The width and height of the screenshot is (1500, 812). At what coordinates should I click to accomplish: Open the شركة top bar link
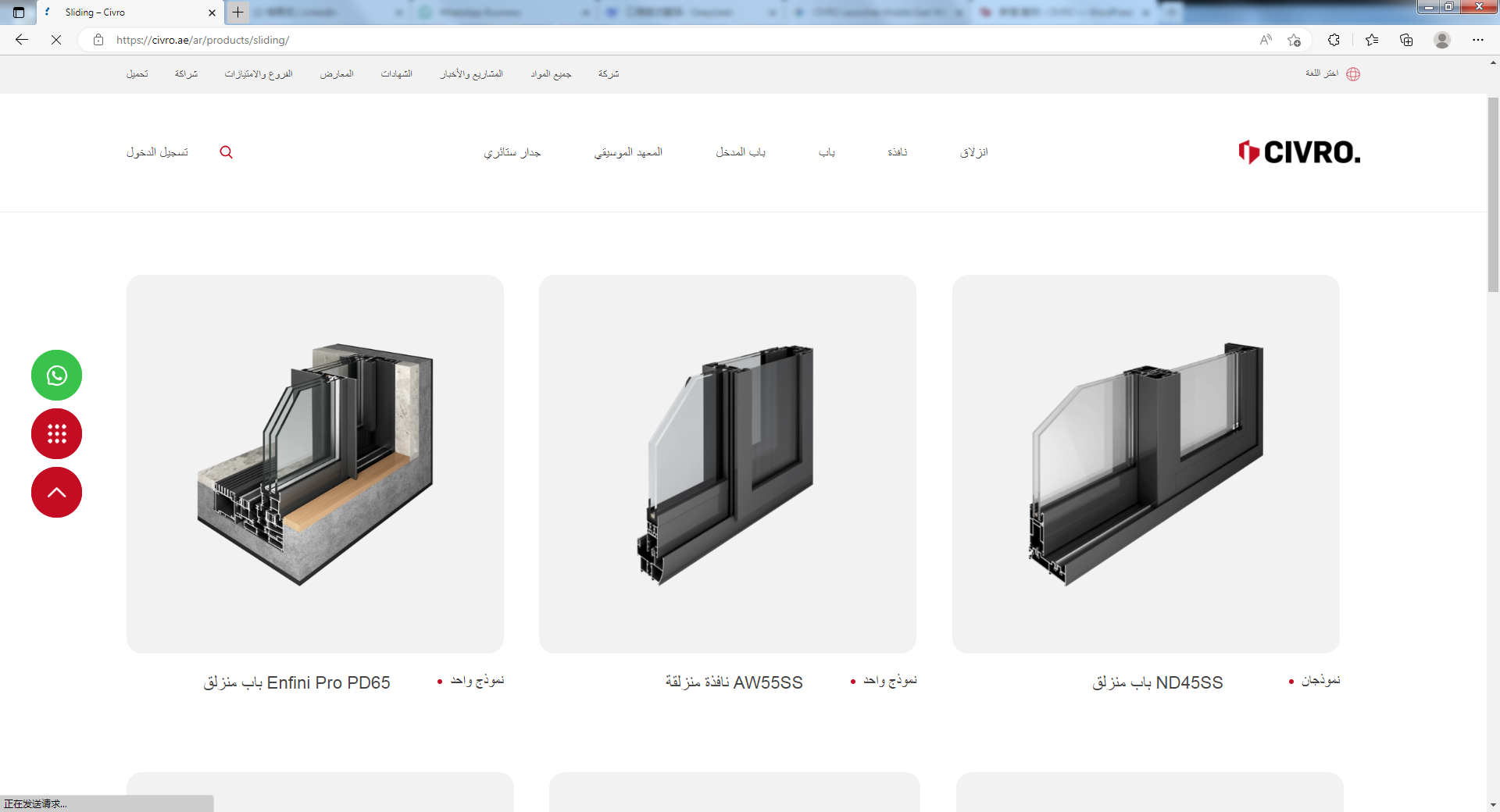609,74
